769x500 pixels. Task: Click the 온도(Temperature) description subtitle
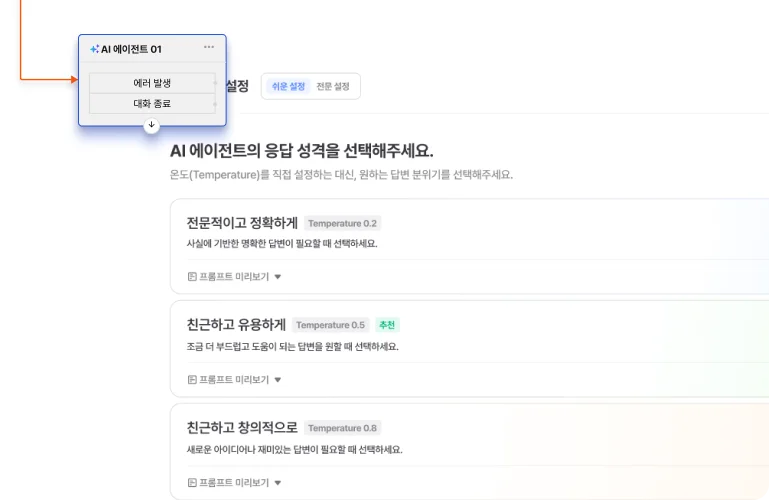coord(341,175)
